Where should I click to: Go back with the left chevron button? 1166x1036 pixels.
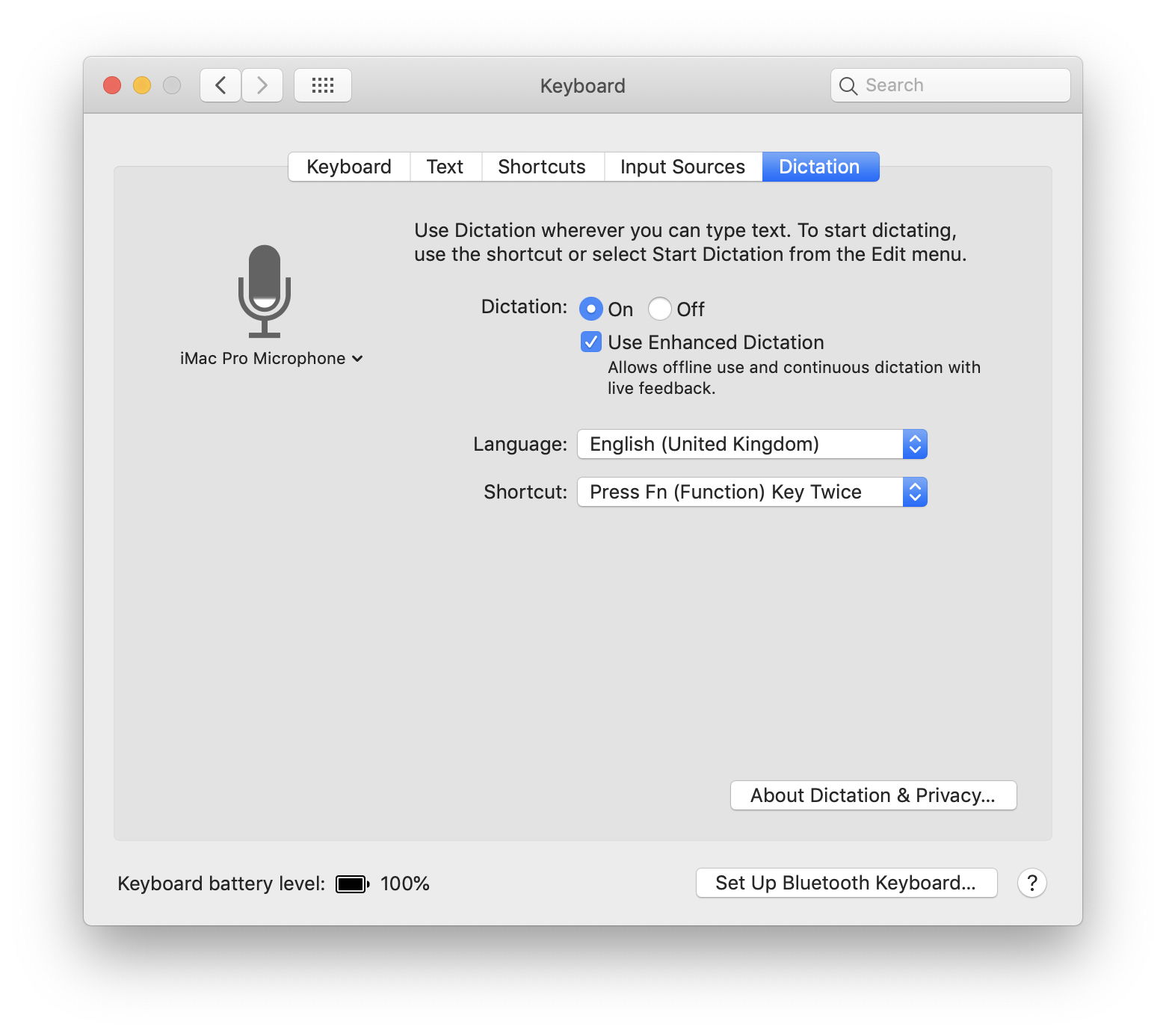(x=220, y=85)
